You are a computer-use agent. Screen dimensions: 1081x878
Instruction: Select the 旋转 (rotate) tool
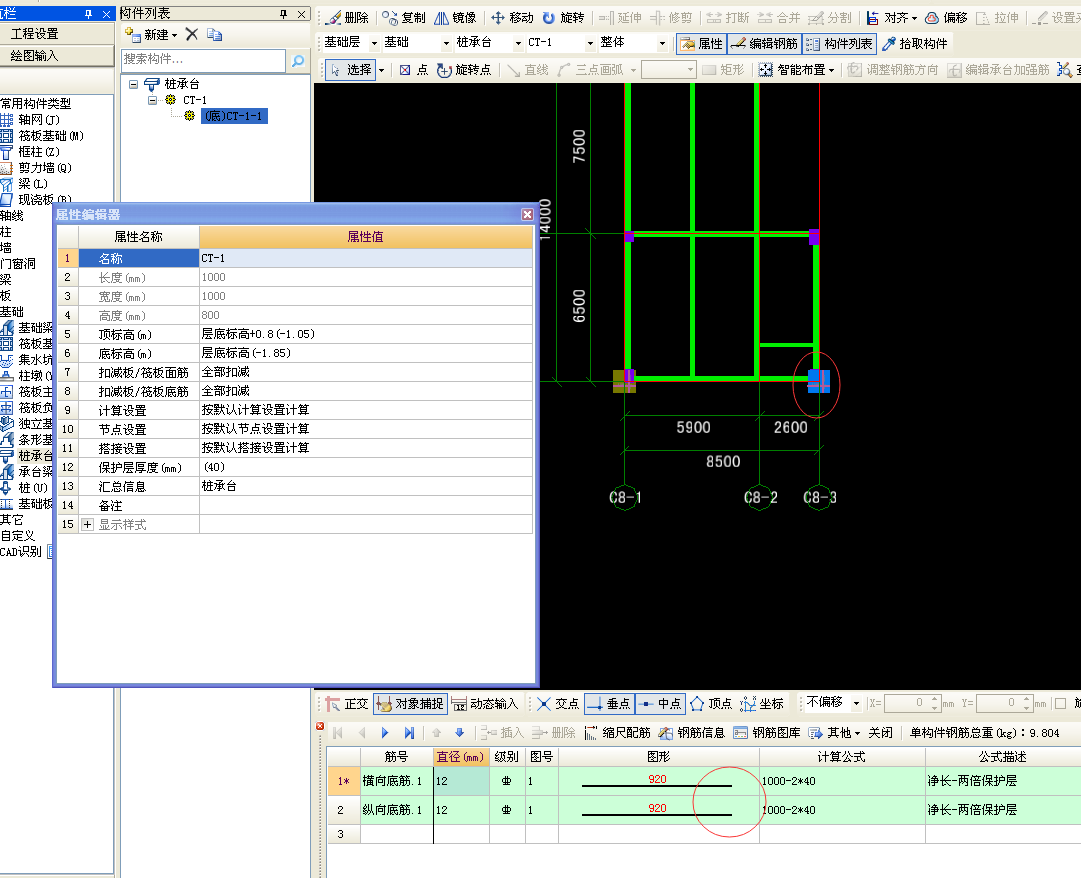tap(563, 17)
